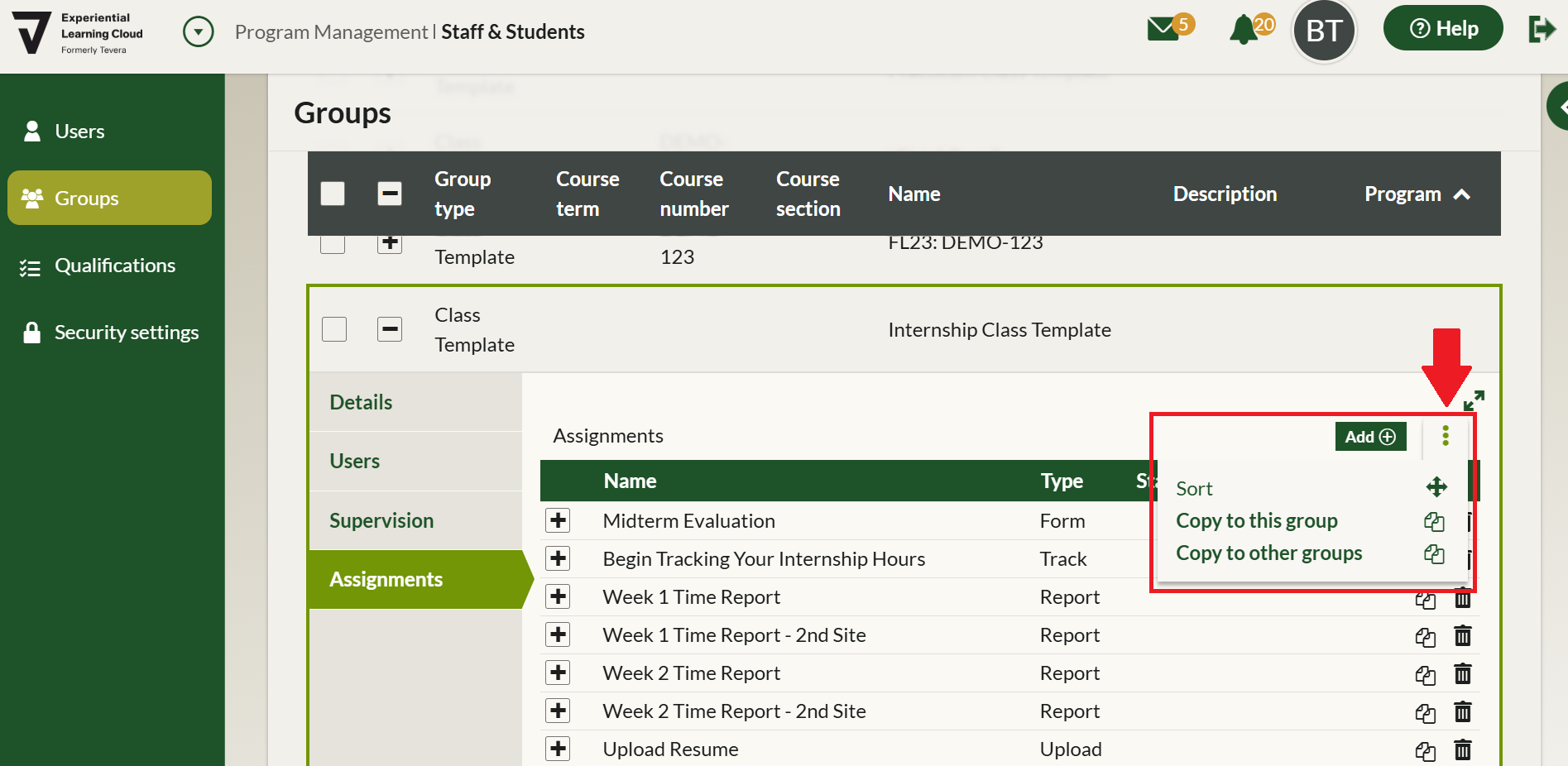The width and height of the screenshot is (1568, 766).
Task: Choose Copy to other groups
Action: [x=1269, y=553]
